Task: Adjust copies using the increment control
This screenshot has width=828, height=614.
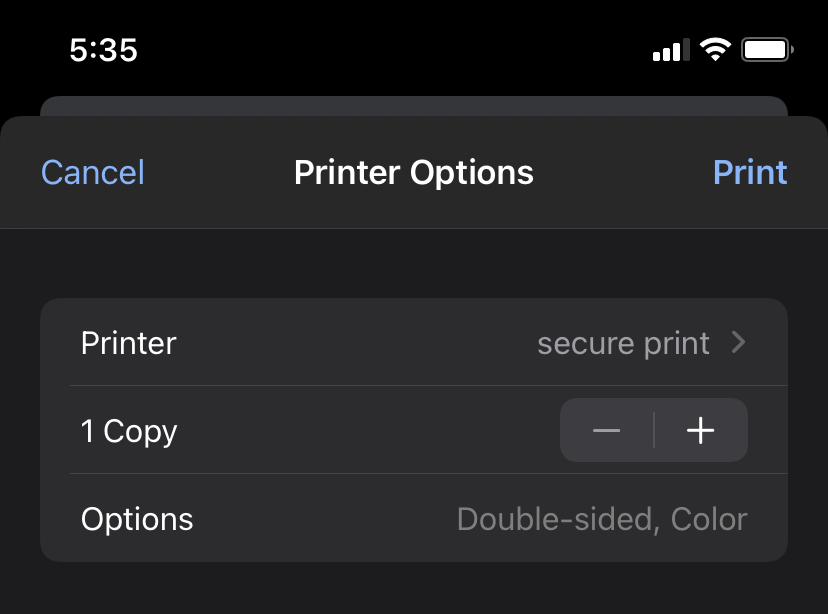Action: pyautogui.click(x=700, y=430)
